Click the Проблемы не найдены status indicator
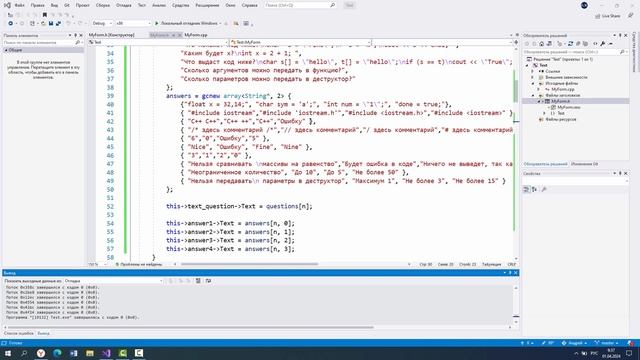This screenshot has height=360, width=640. click(139, 264)
